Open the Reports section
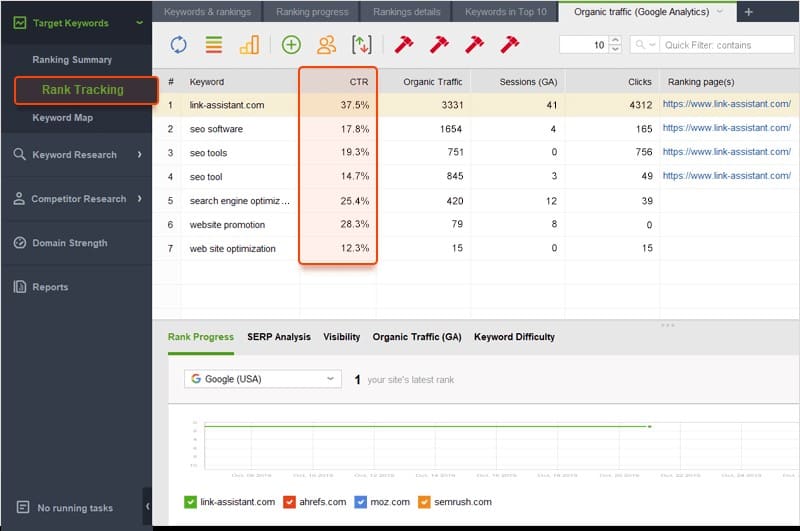Viewport: 800px width, 531px height. pos(50,287)
